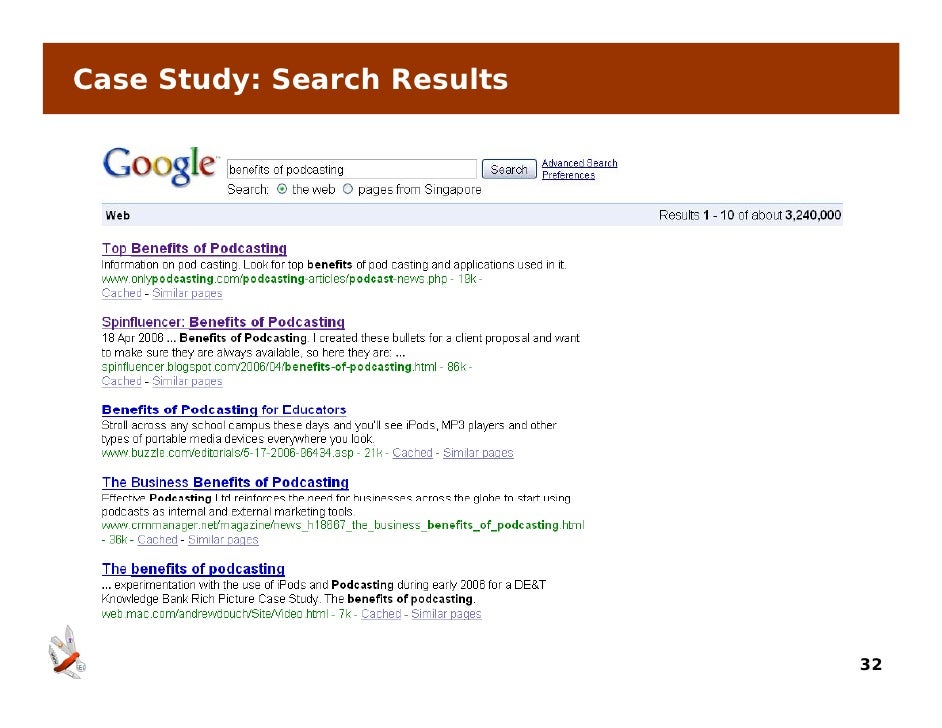Click 'Results 1 - 10 of about 3,240,000' text
This screenshot has height=728, width=942.
pyautogui.click(x=750, y=216)
